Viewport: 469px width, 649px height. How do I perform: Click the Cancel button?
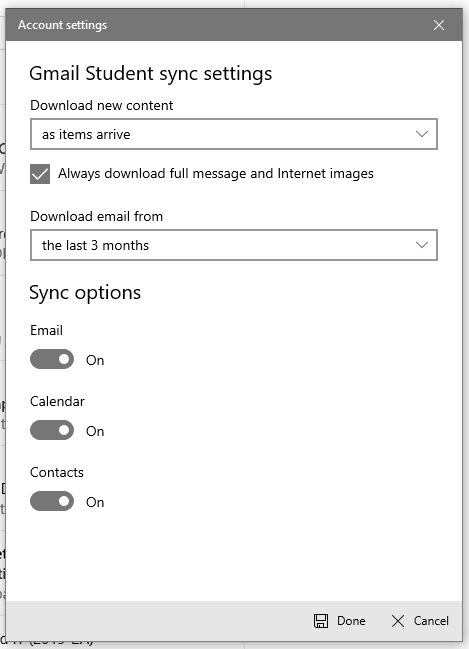tap(420, 621)
